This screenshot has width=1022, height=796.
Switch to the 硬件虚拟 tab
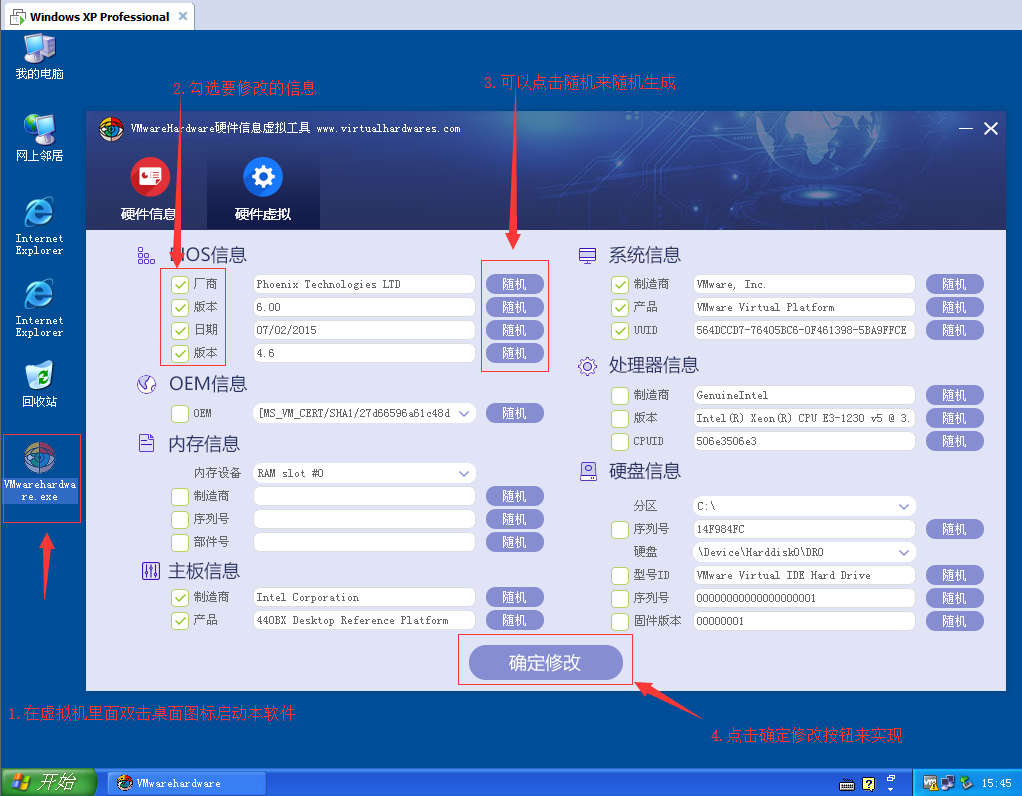[x=263, y=189]
